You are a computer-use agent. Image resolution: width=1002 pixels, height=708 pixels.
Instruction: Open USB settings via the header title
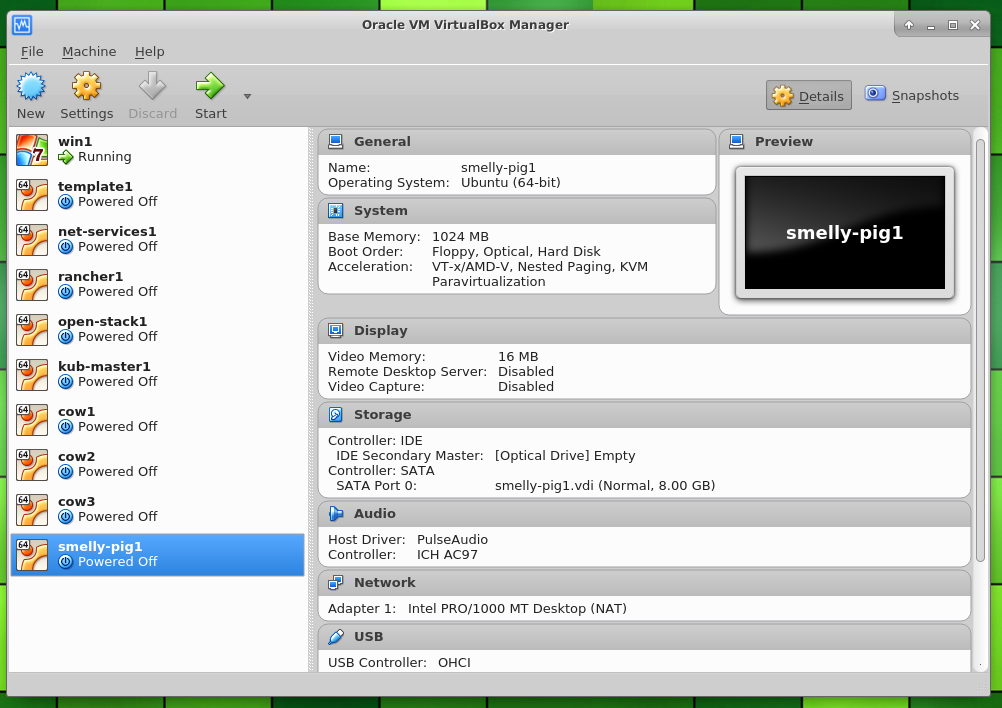(369, 637)
